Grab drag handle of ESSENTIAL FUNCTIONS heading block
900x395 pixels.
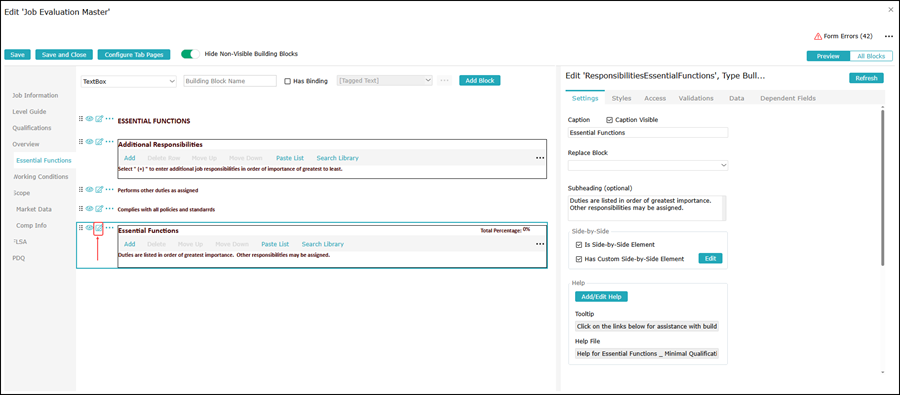click(x=81, y=119)
